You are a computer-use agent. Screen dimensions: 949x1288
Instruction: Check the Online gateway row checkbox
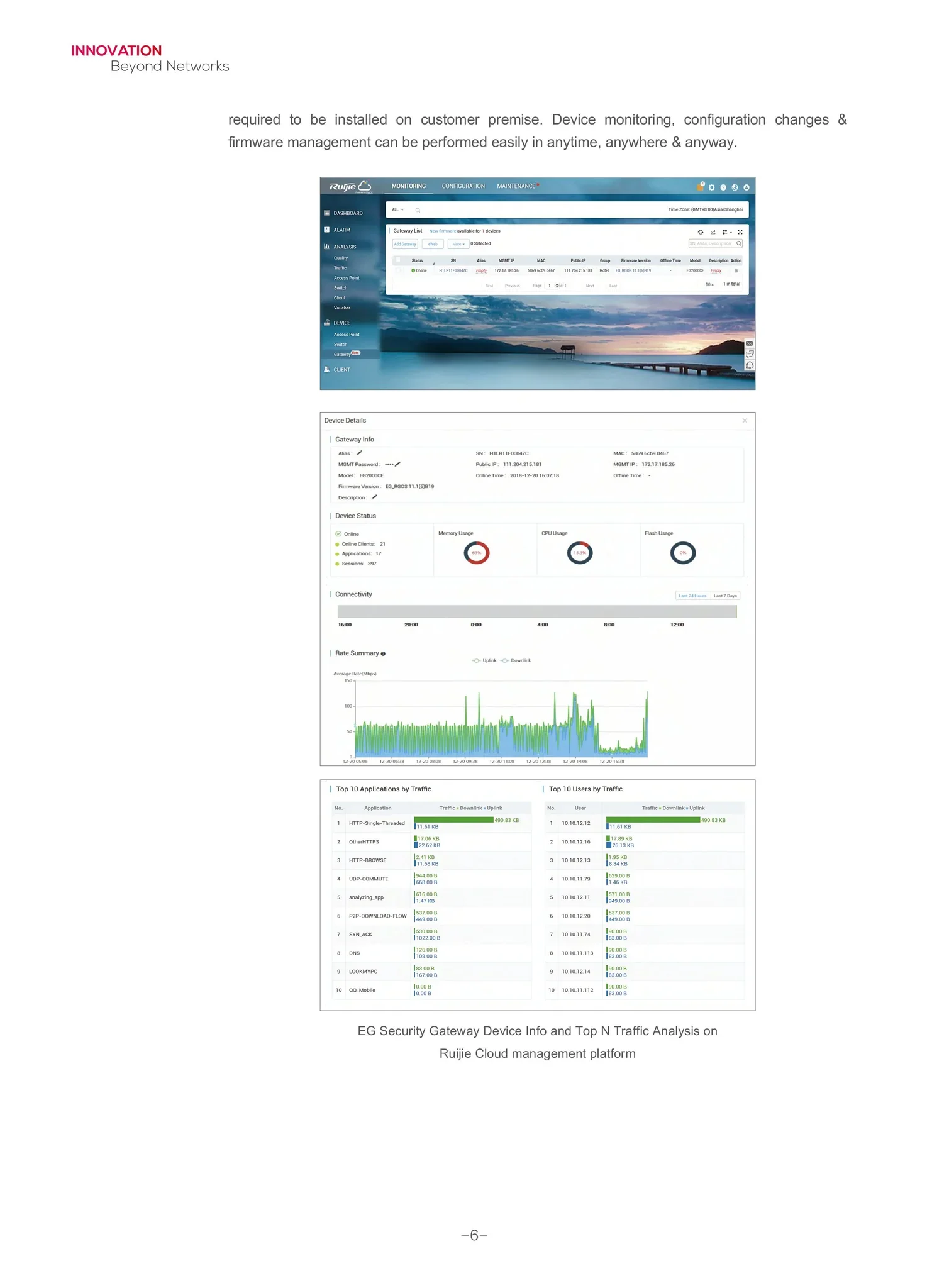click(x=397, y=270)
